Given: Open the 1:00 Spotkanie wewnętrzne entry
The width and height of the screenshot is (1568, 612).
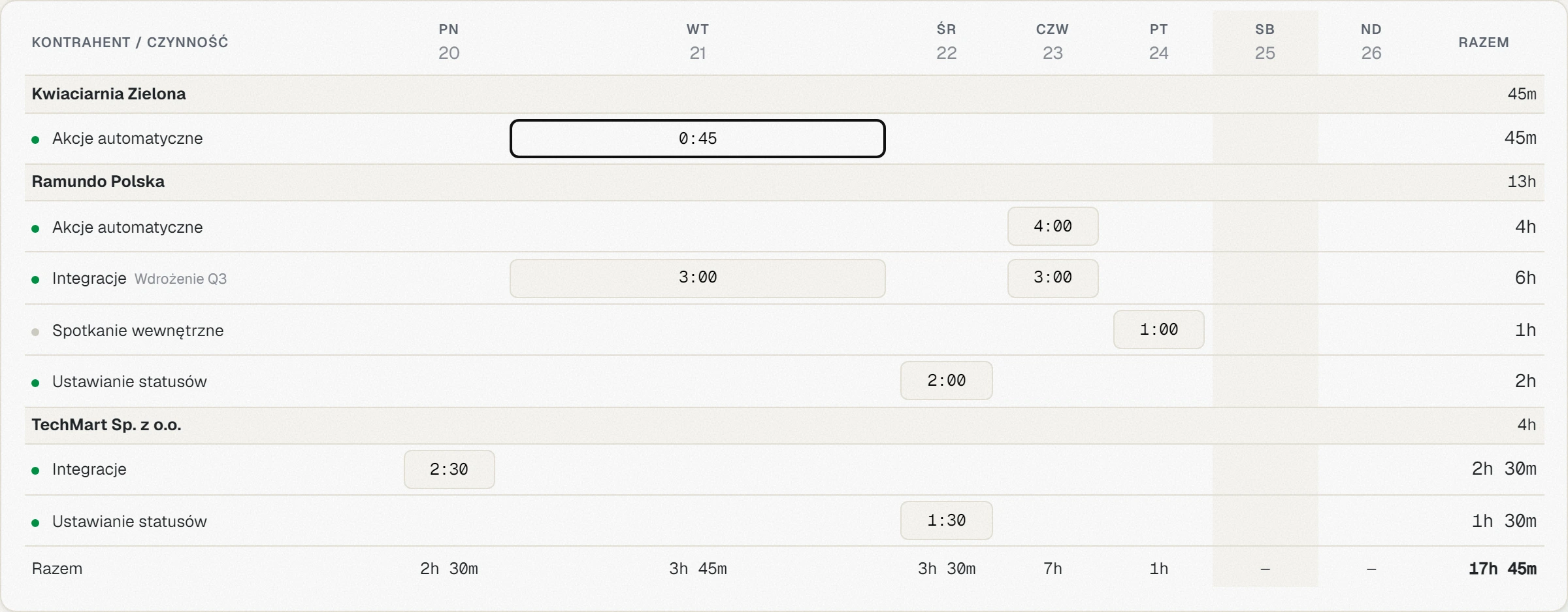Looking at the screenshot, I should pos(1158,330).
